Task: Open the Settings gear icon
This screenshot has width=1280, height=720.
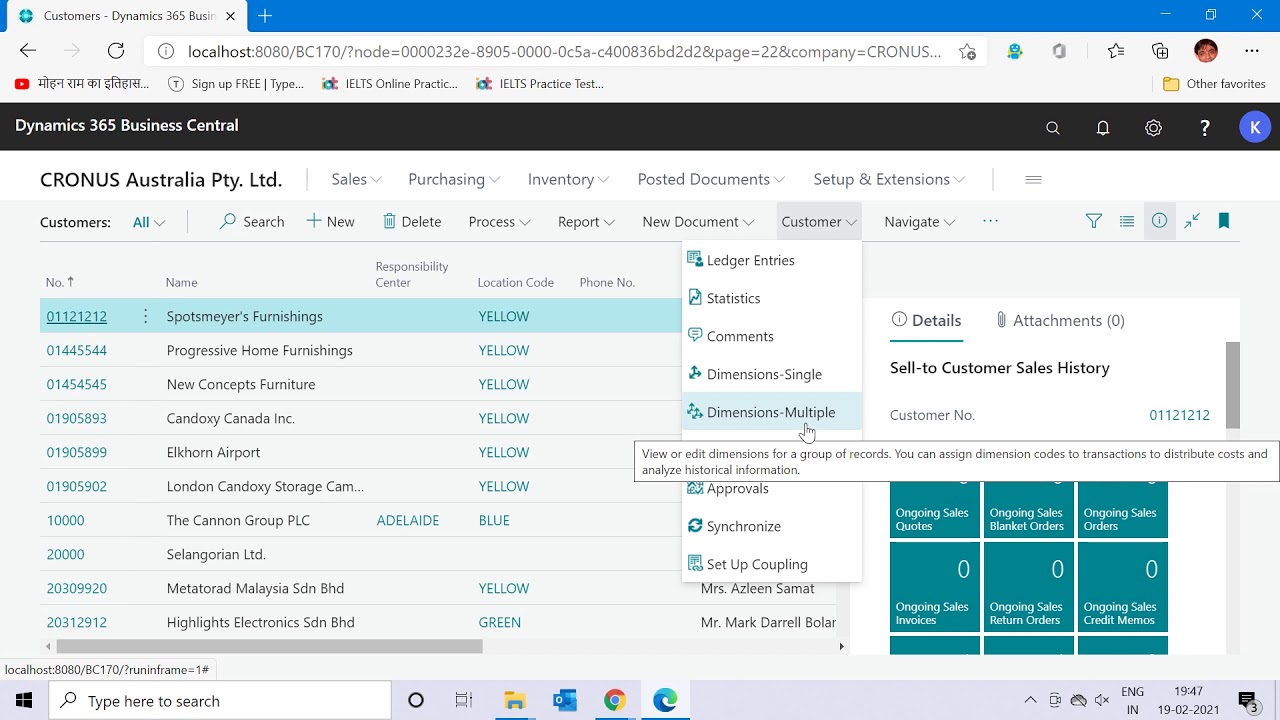Action: [1154, 128]
